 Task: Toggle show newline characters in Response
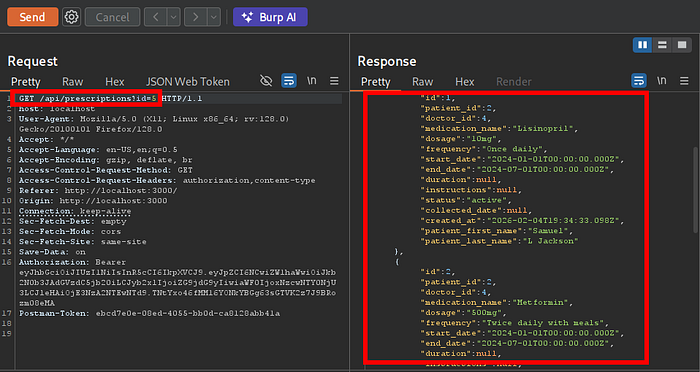click(662, 80)
